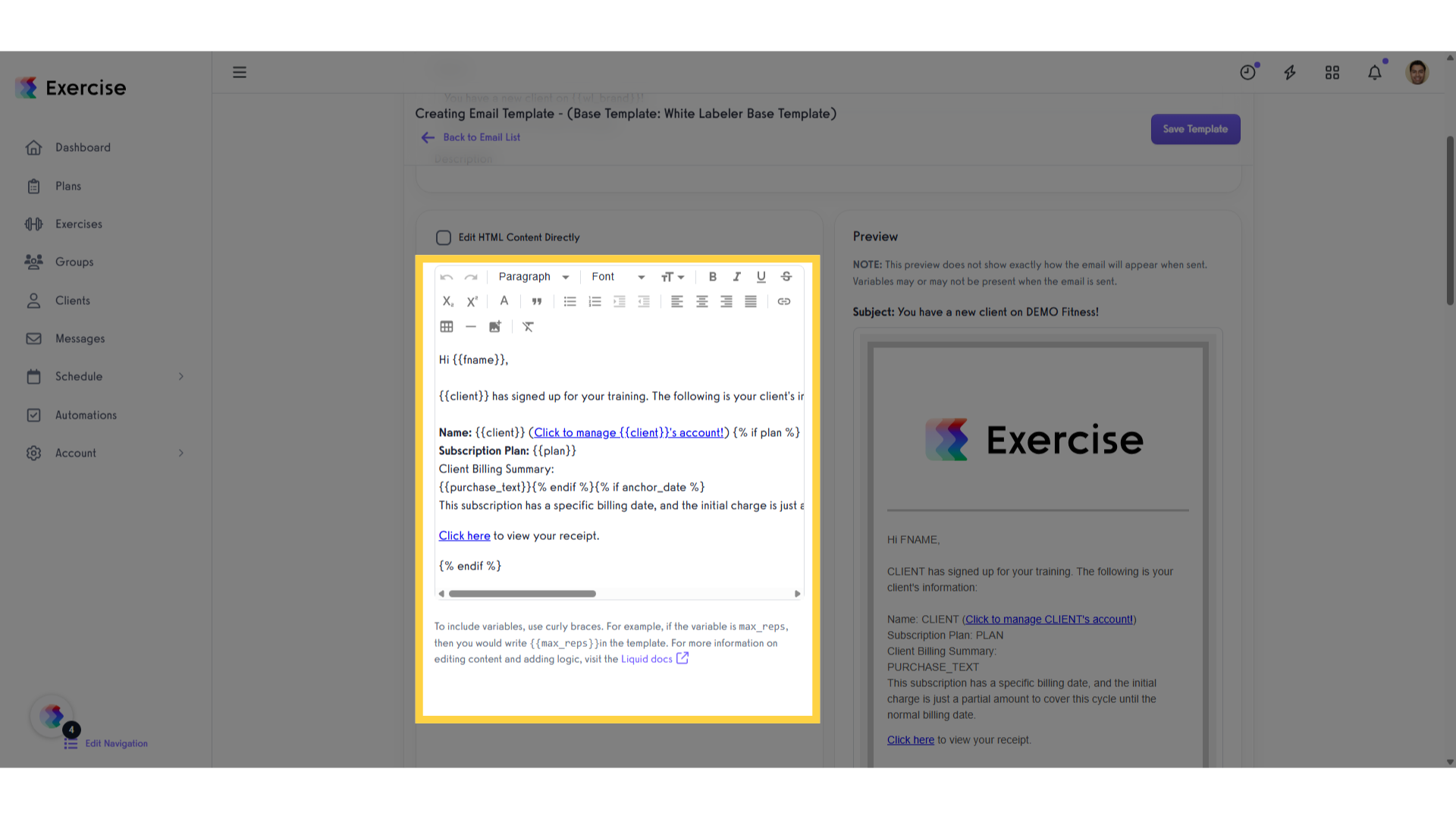Toggle subscript formatting
The image size is (1456, 819).
pyautogui.click(x=447, y=302)
